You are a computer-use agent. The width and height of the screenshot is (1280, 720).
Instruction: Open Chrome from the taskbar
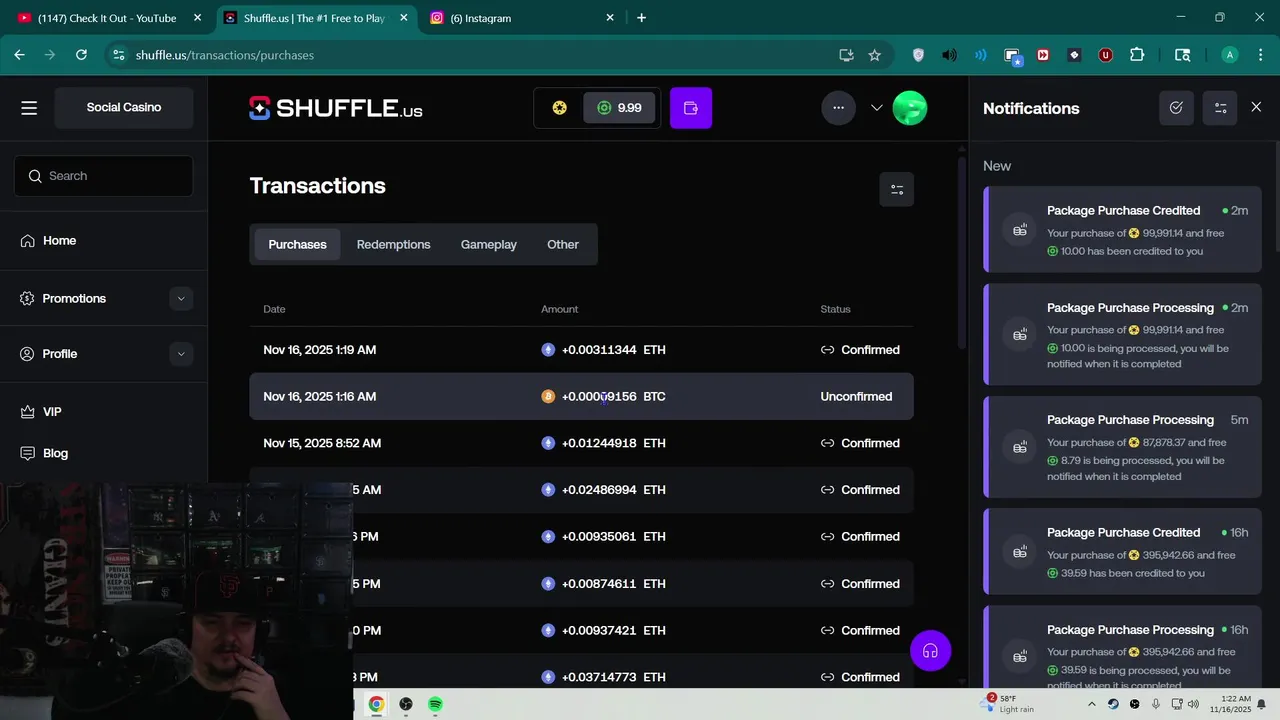pos(376,704)
